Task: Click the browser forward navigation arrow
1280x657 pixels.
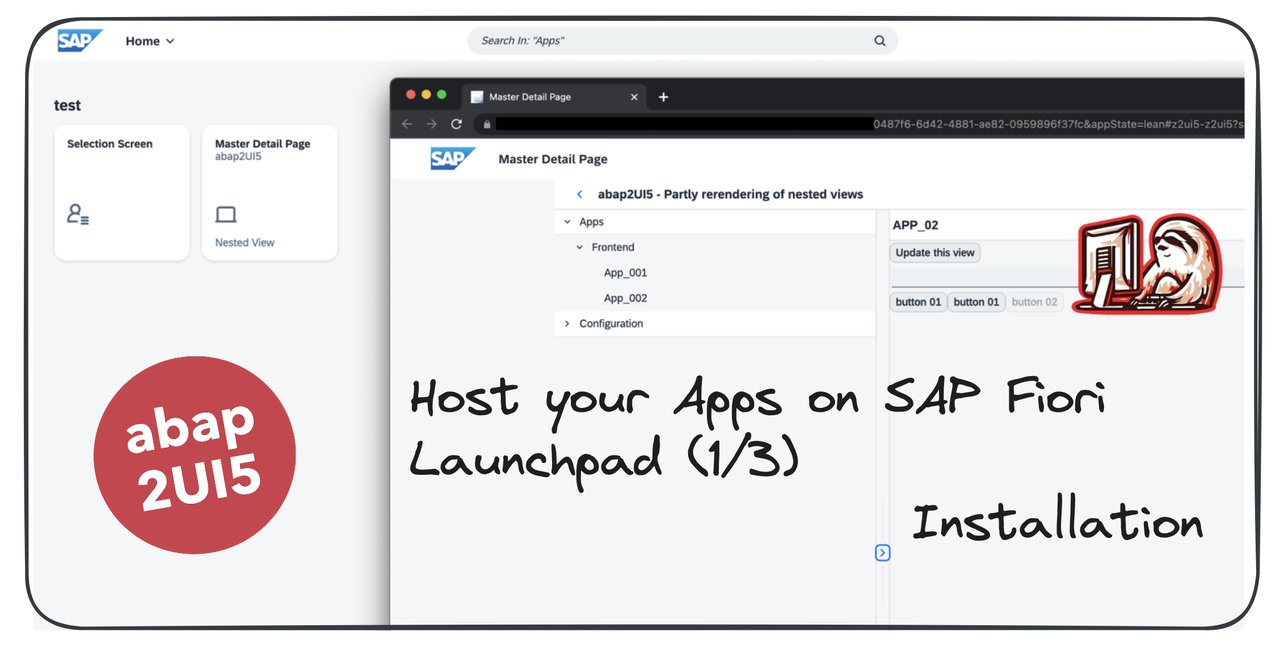Action: 432,123
